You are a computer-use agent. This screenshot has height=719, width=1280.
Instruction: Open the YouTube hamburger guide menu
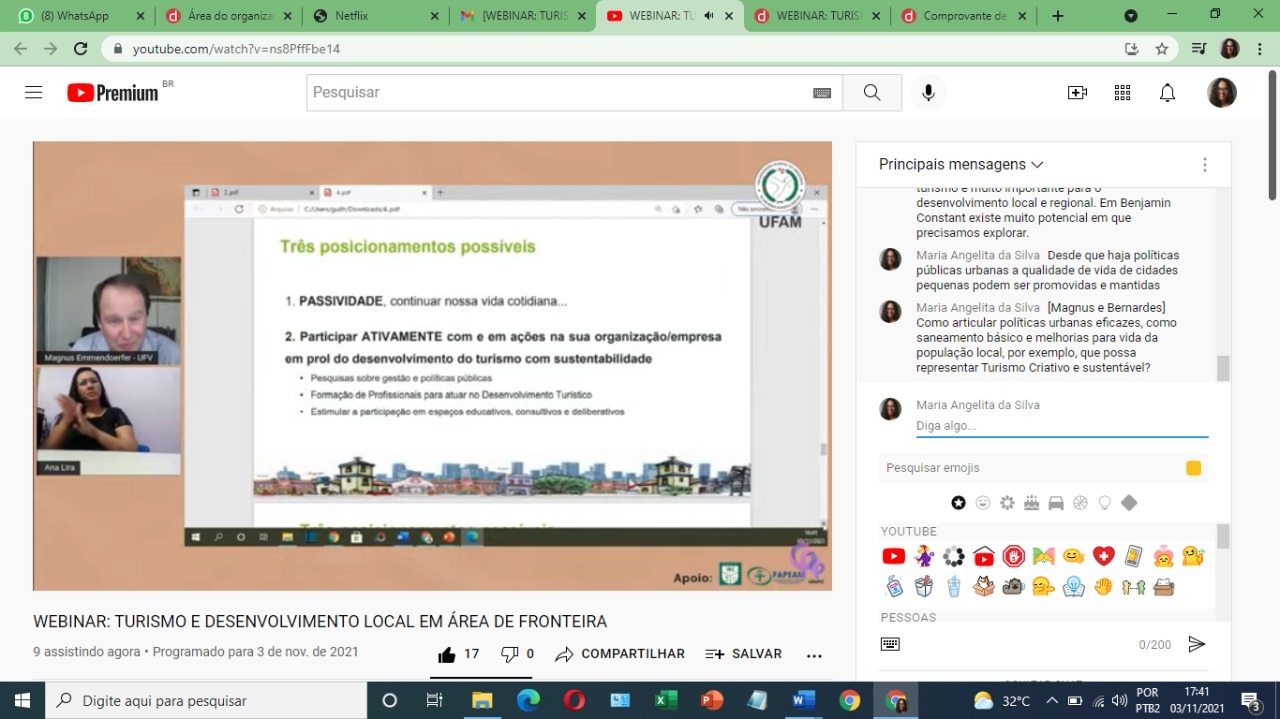click(x=34, y=93)
